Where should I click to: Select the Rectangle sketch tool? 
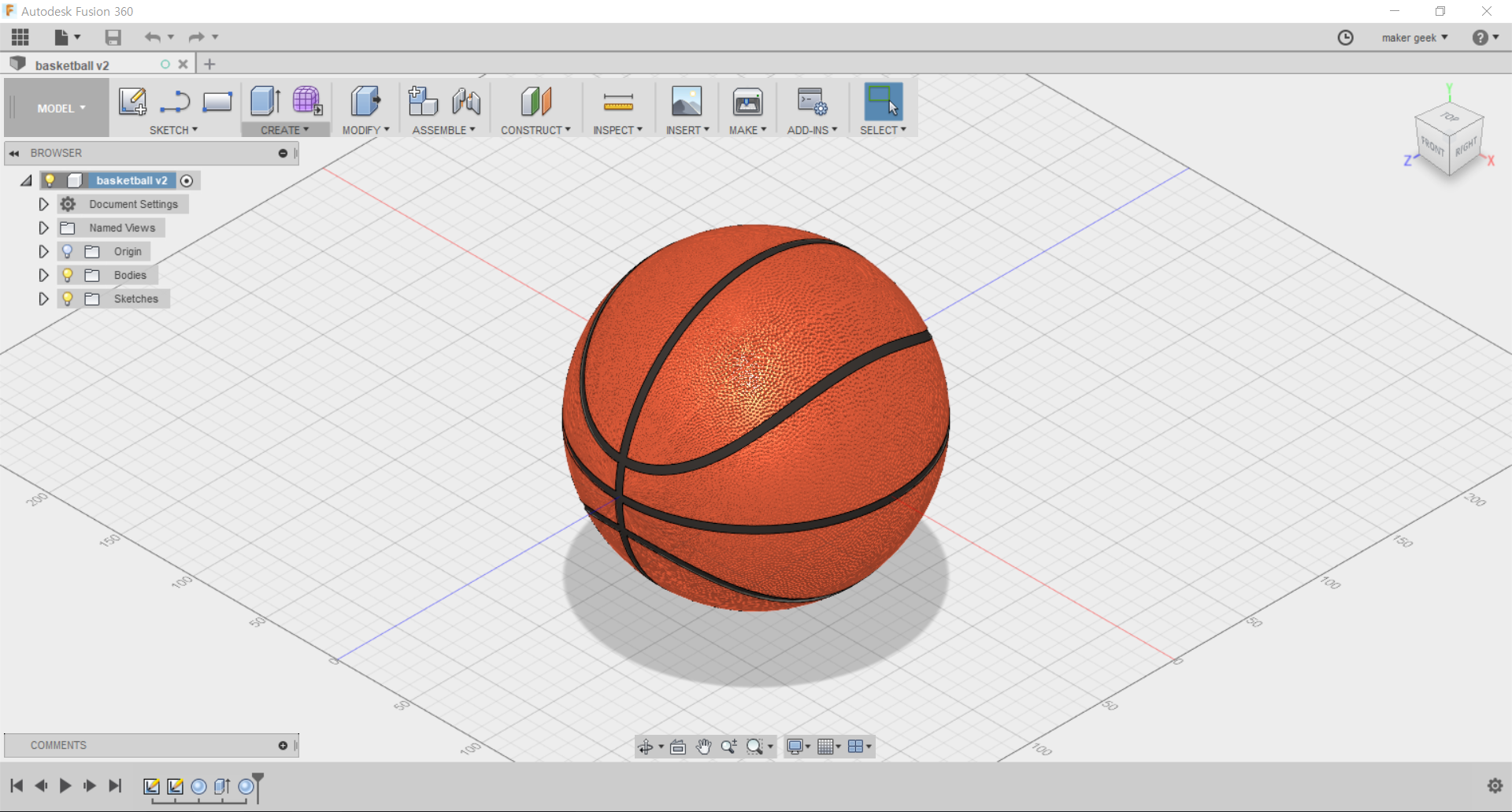click(217, 102)
